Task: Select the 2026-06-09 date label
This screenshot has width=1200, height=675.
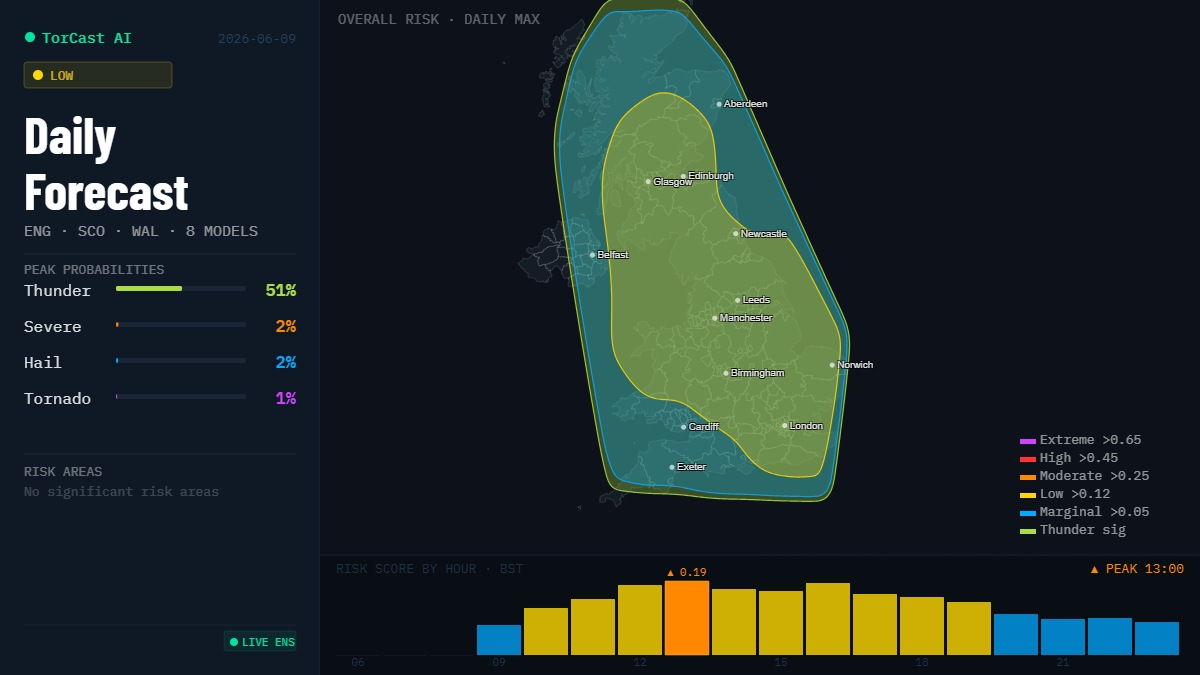Action: [x=257, y=39]
